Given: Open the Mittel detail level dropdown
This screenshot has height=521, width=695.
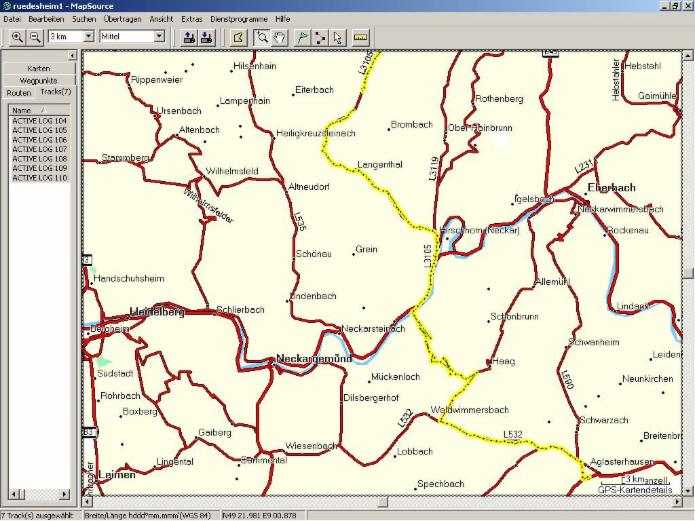Looking at the screenshot, I should 159,37.
